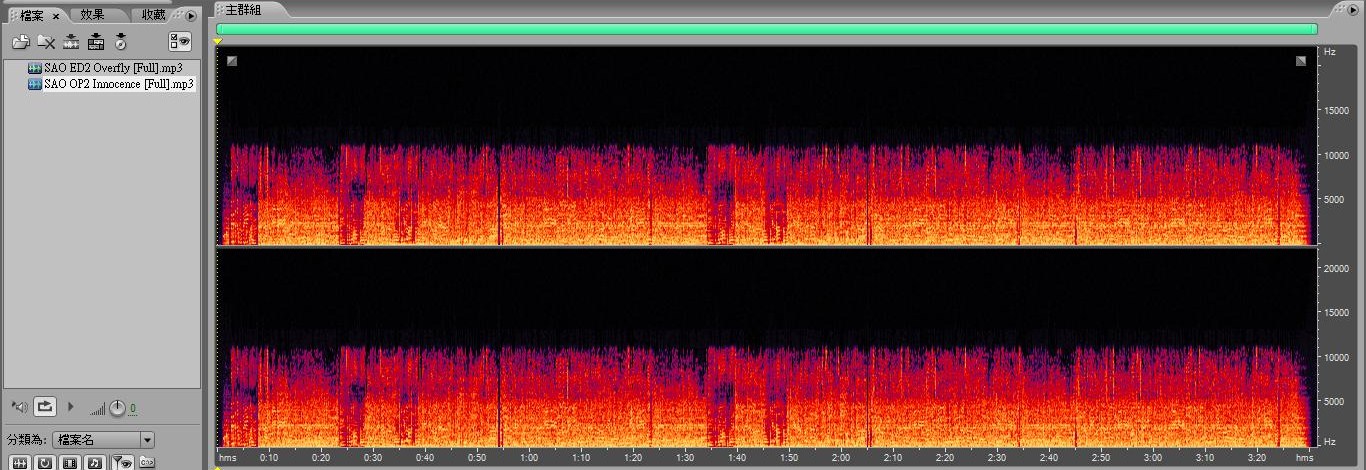Toggle full path display folder icon
Image resolution: width=1366 pixels, height=470 pixels.
(x=146, y=462)
